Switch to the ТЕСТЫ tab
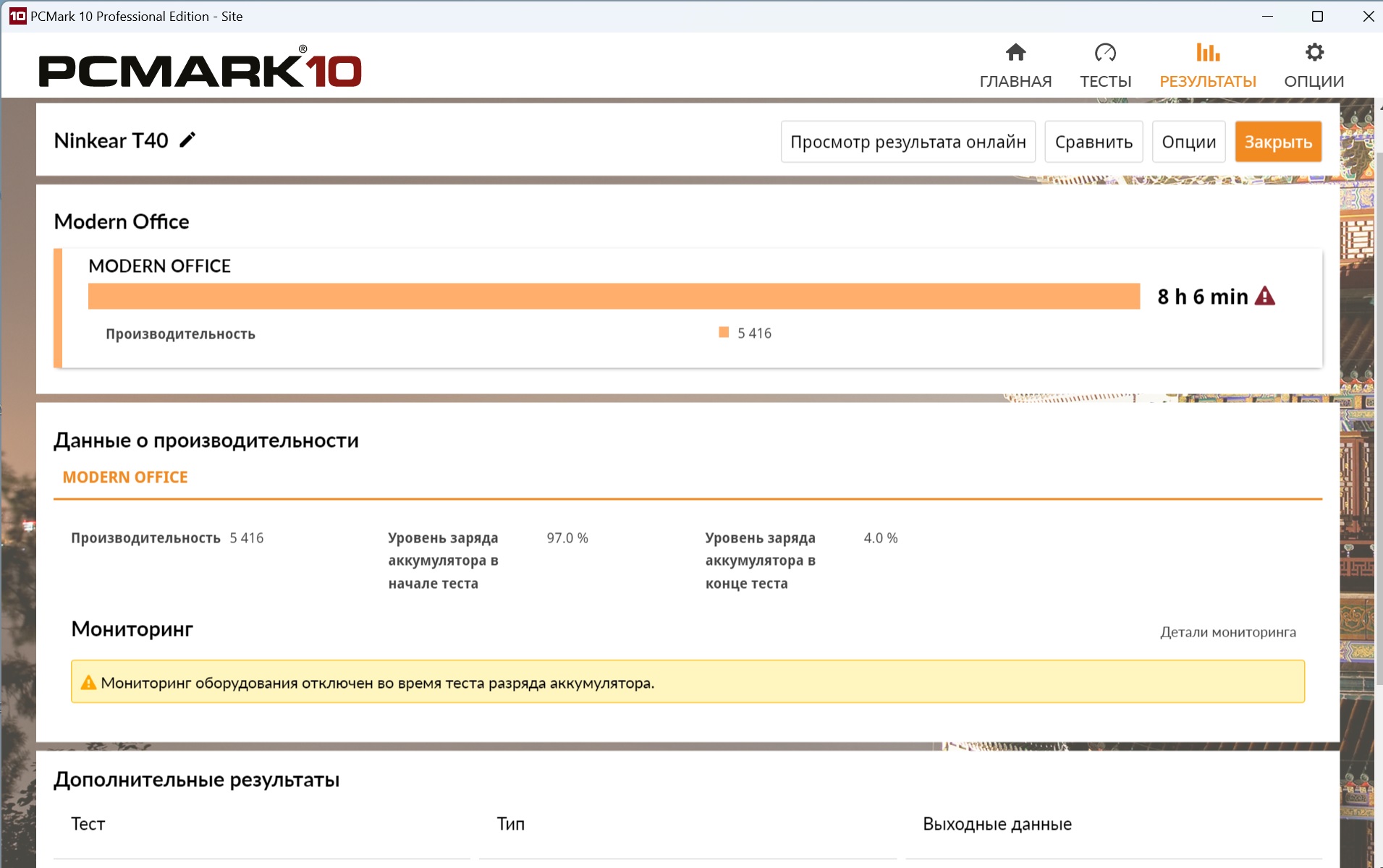Viewport: 1383px width, 868px height. 1105,65
